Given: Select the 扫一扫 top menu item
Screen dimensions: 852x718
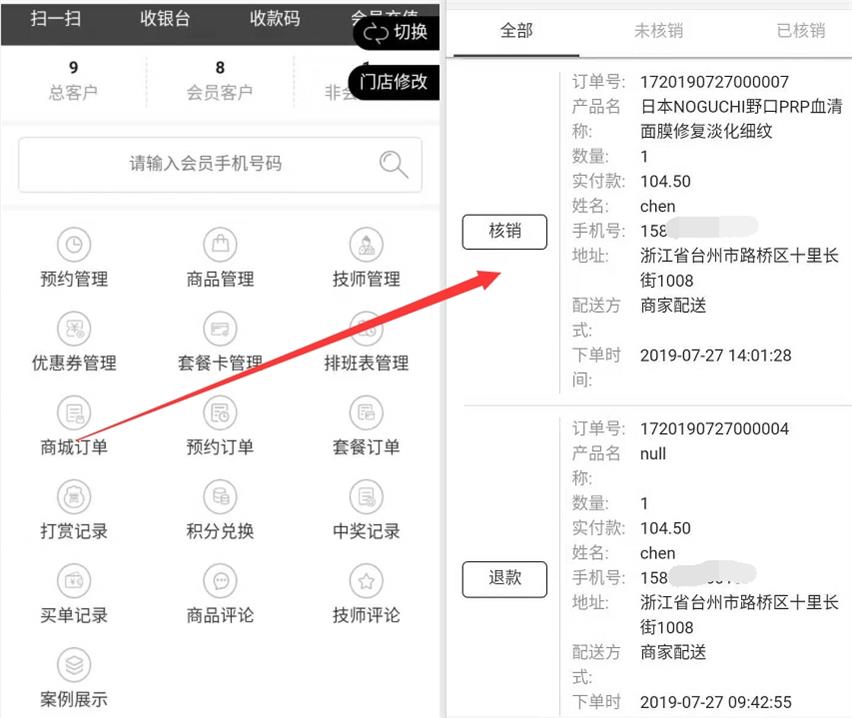Looking at the screenshot, I should point(55,18).
